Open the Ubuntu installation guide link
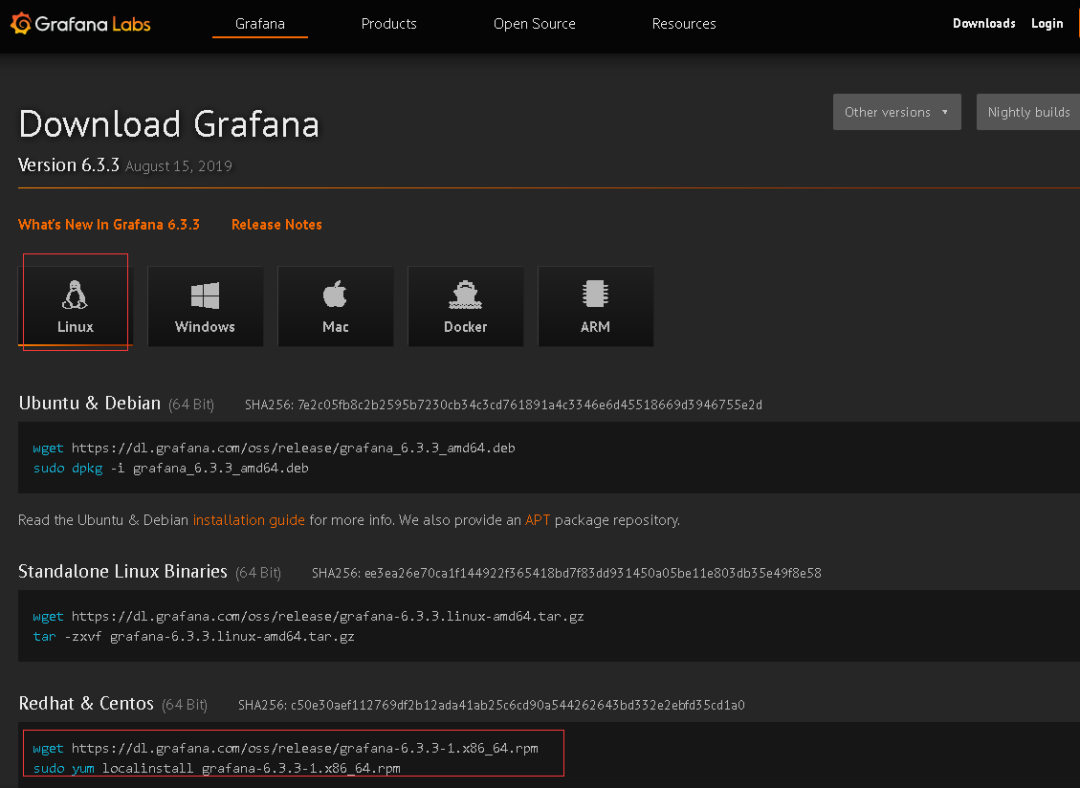The height and width of the screenshot is (788, 1080). point(249,520)
